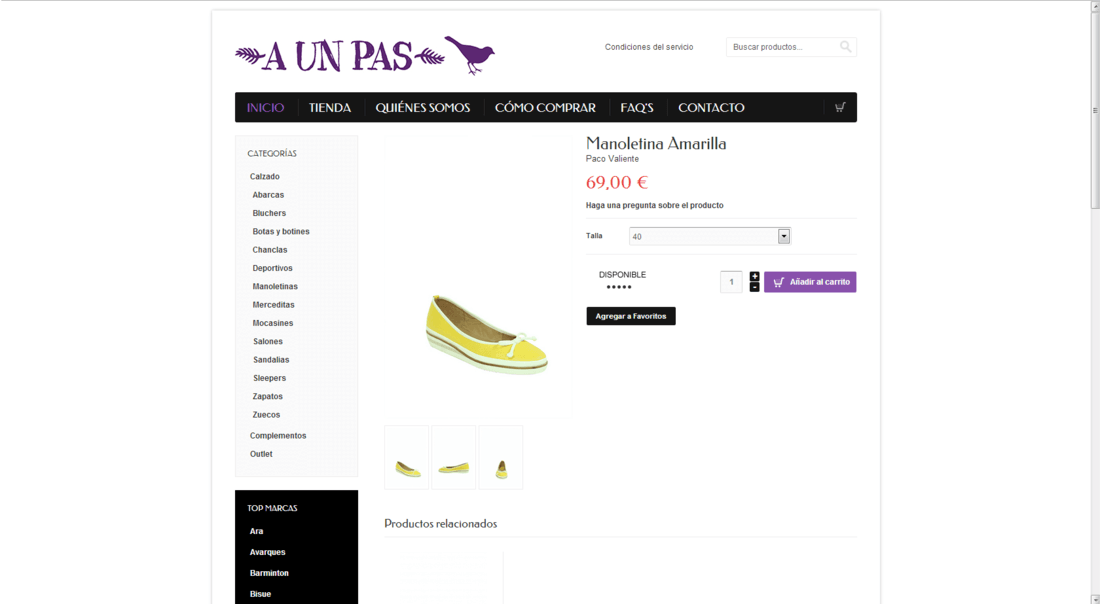Click the A Un Pas bird logo
1100x604 pixels.
365,55
